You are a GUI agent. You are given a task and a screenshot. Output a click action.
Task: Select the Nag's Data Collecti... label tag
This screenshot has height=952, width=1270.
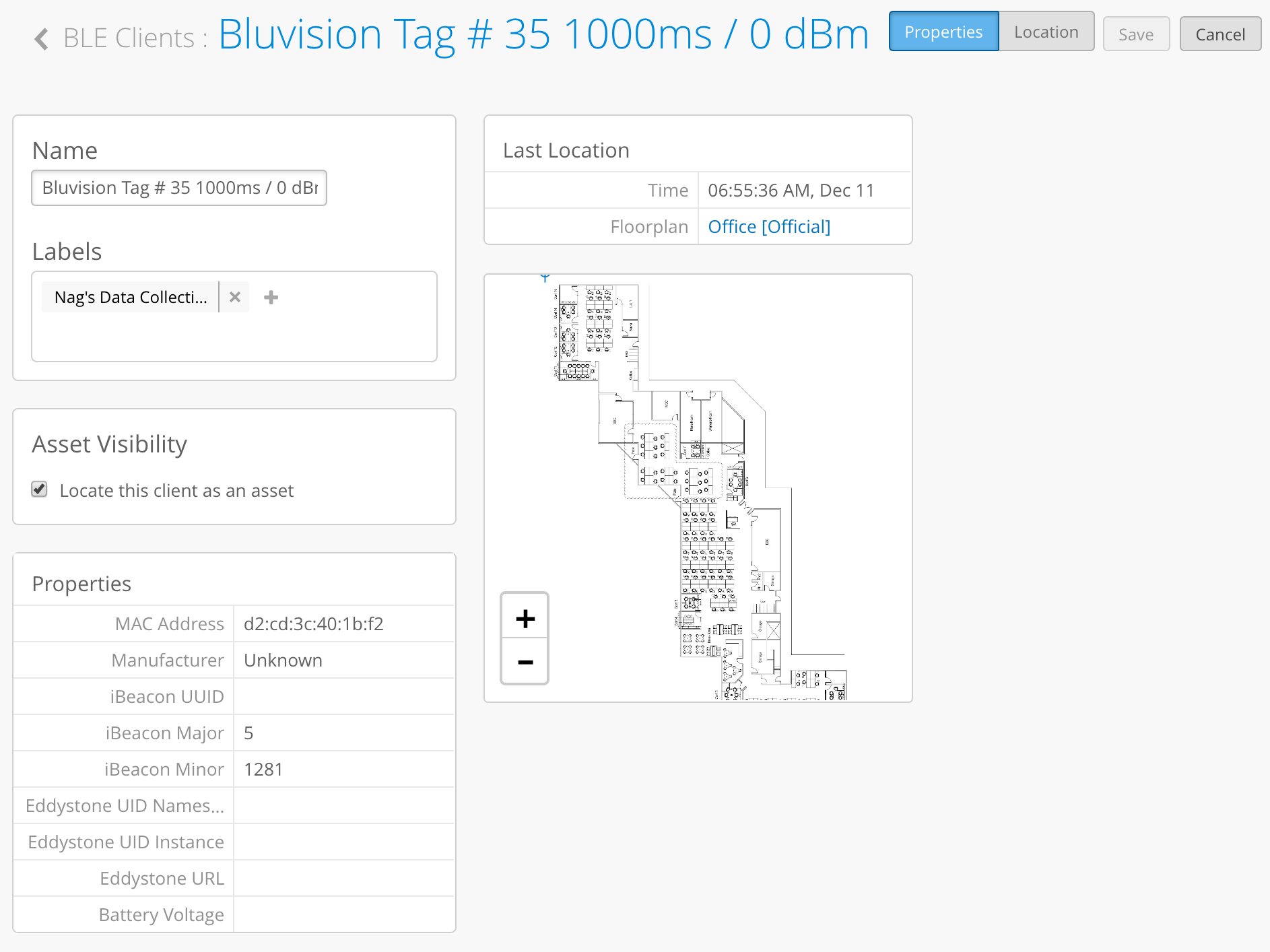pyautogui.click(x=131, y=297)
